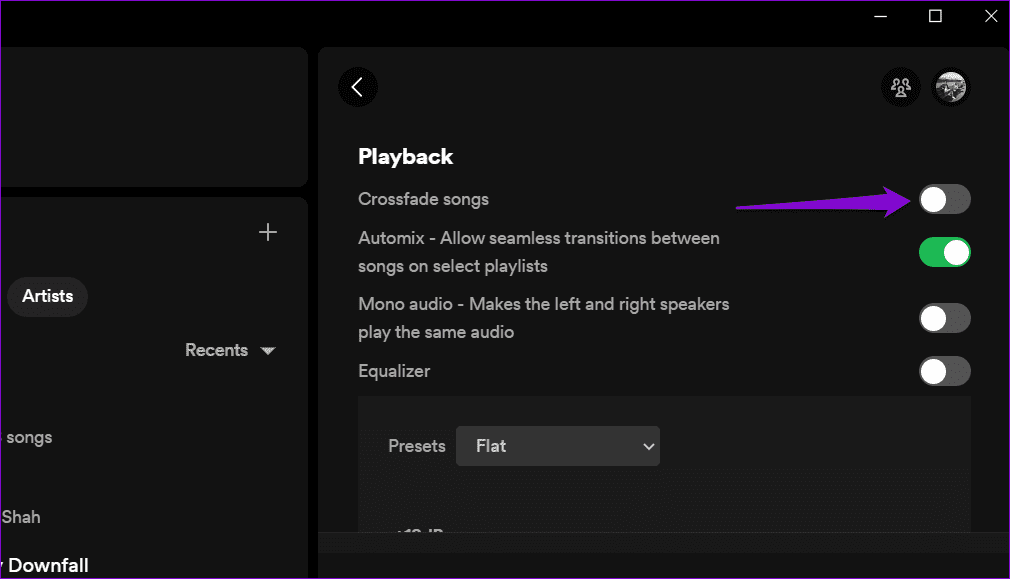Select the Artists filter chip
1010x579 pixels.
(47, 296)
